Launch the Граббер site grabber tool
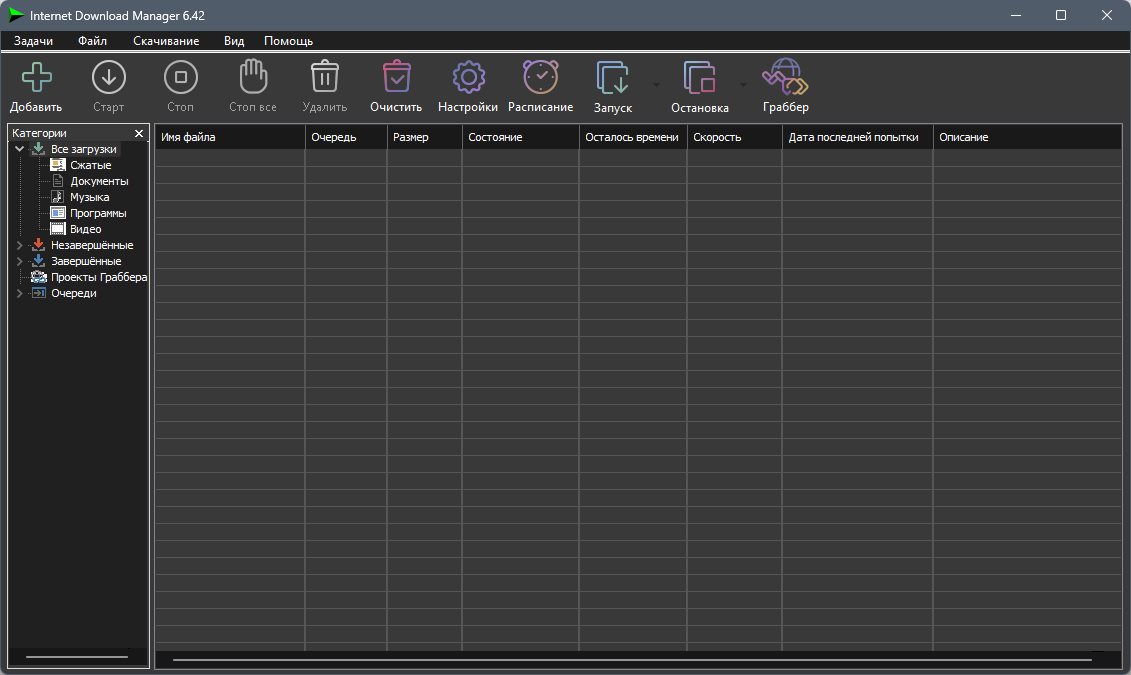Image resolution: width=1131 pixels, height=675 pixels. 785,78
